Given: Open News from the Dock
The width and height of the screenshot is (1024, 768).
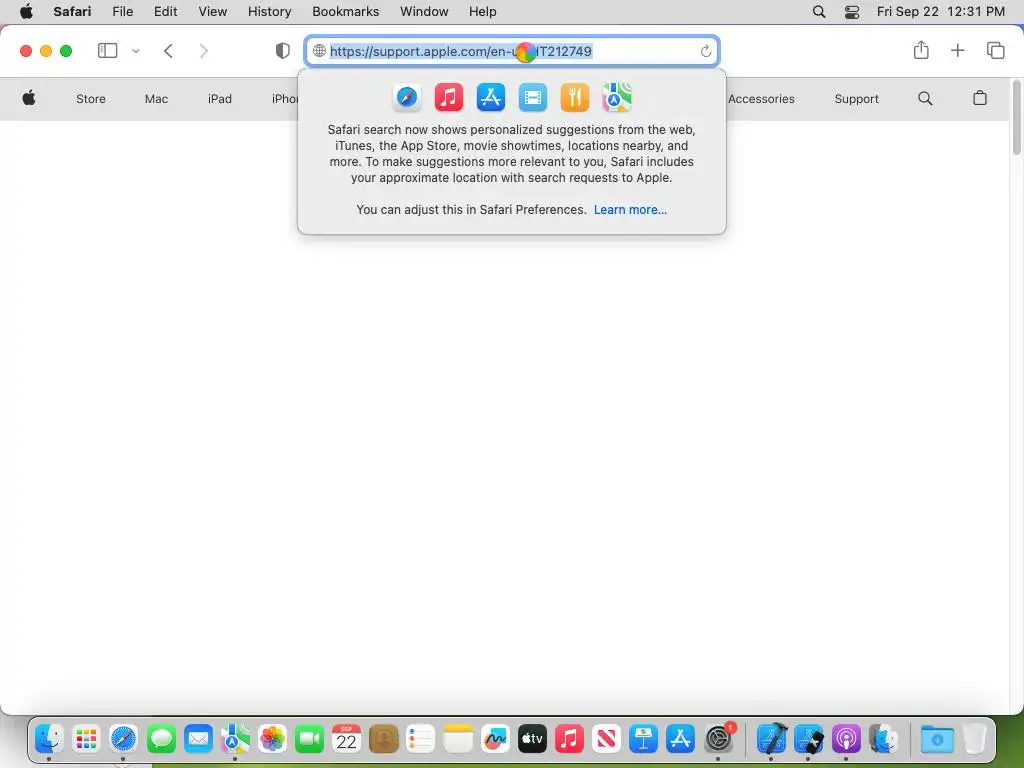Looking at the screenshot, I should (x=606, y=739).
